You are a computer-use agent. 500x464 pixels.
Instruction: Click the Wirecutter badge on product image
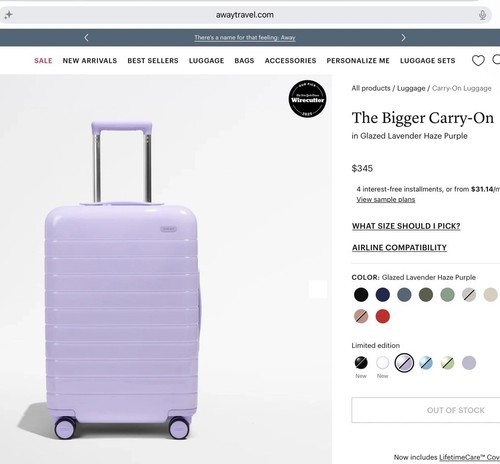[x=307, y=99]
